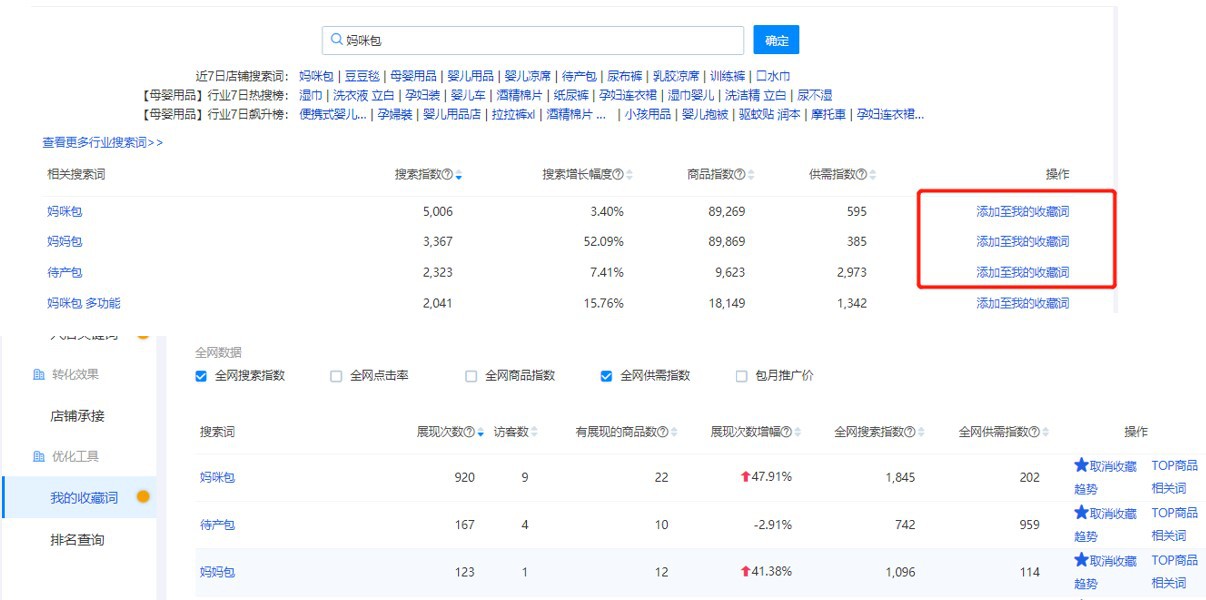1206x600 pixels.
Task: Open help icon beside 展现次数 header
Action: point(470,432)
